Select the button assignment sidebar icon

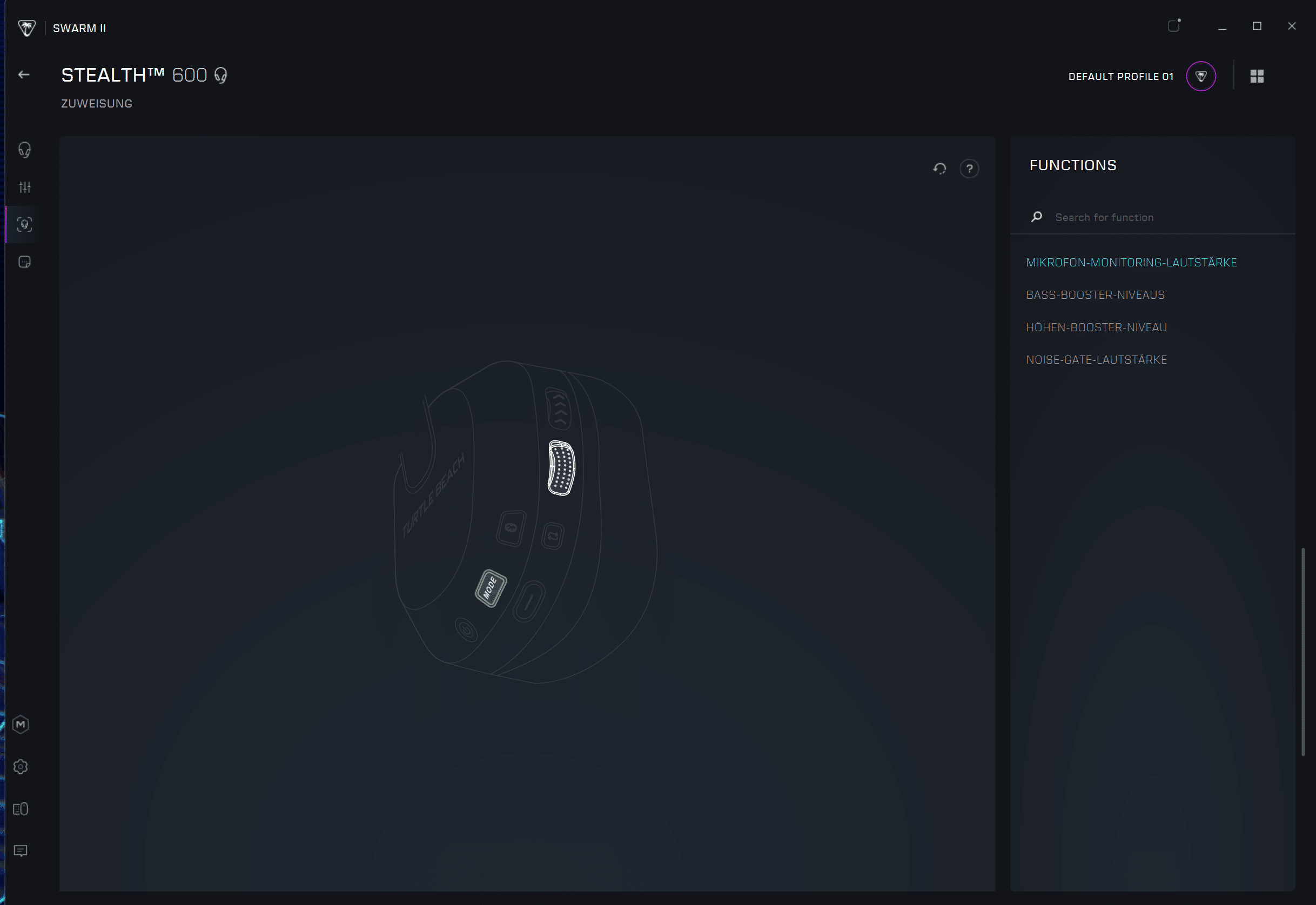[24, 225]
